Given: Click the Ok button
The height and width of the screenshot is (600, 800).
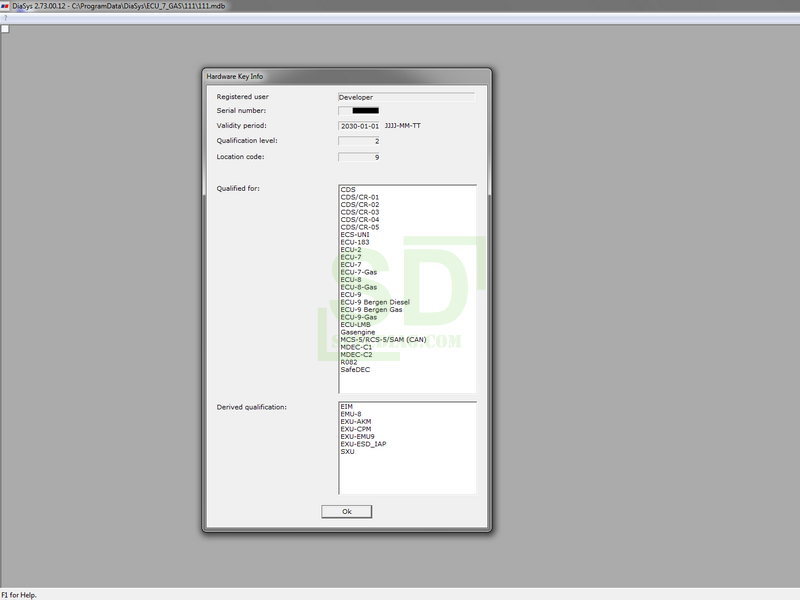Looking at the screenshot, I should tap(346, 511).
